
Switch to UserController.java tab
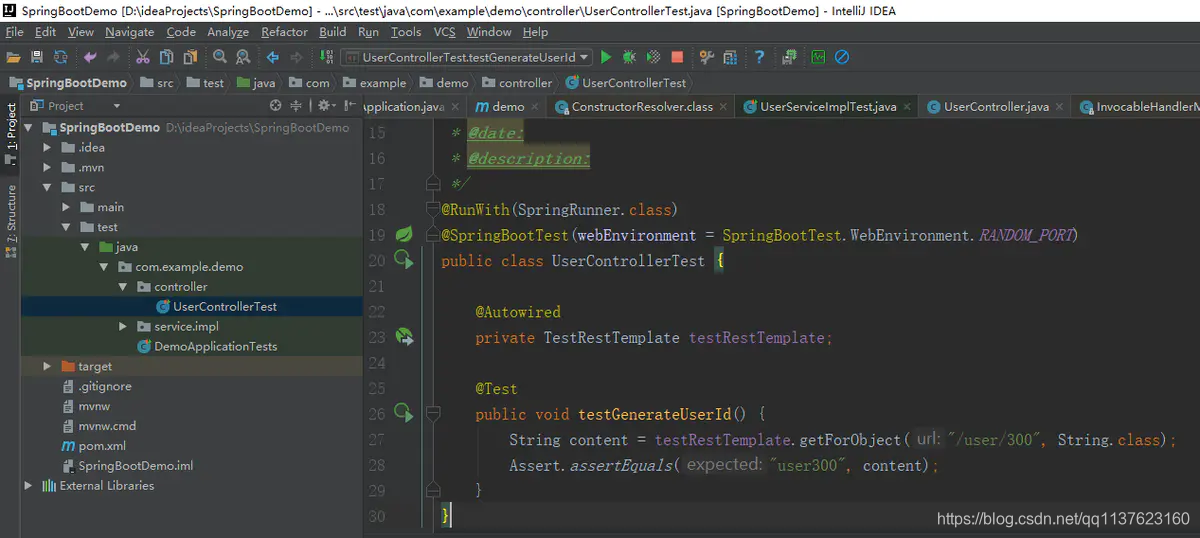(996, 106)
